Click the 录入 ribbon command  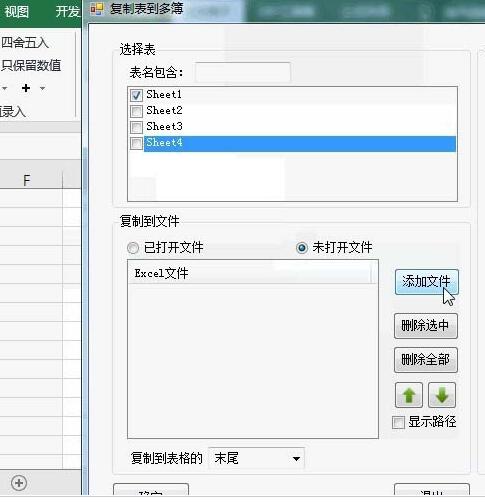(x=13, y=111)
